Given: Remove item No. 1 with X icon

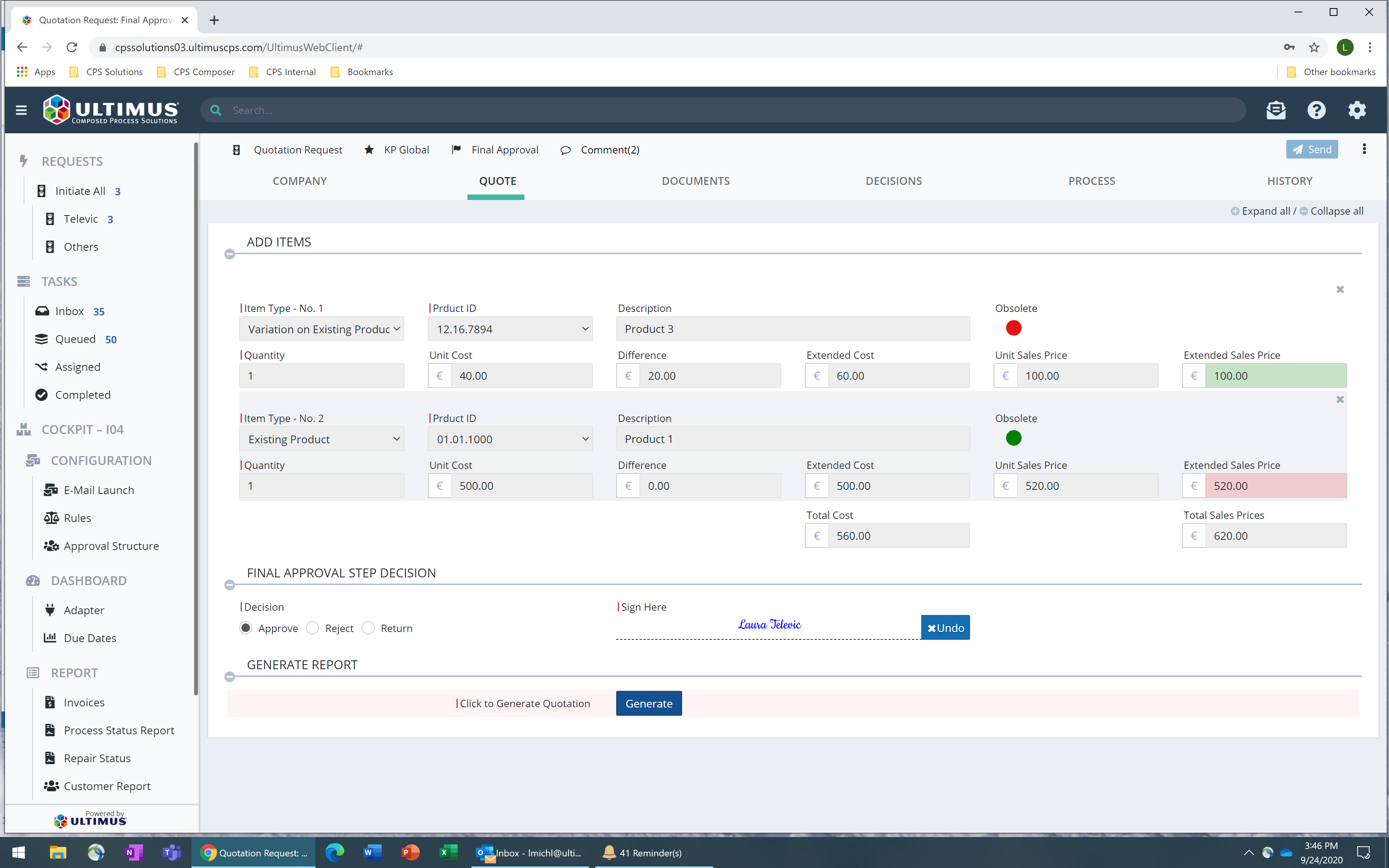Looking at the screenshot, I should [1340, 289].
